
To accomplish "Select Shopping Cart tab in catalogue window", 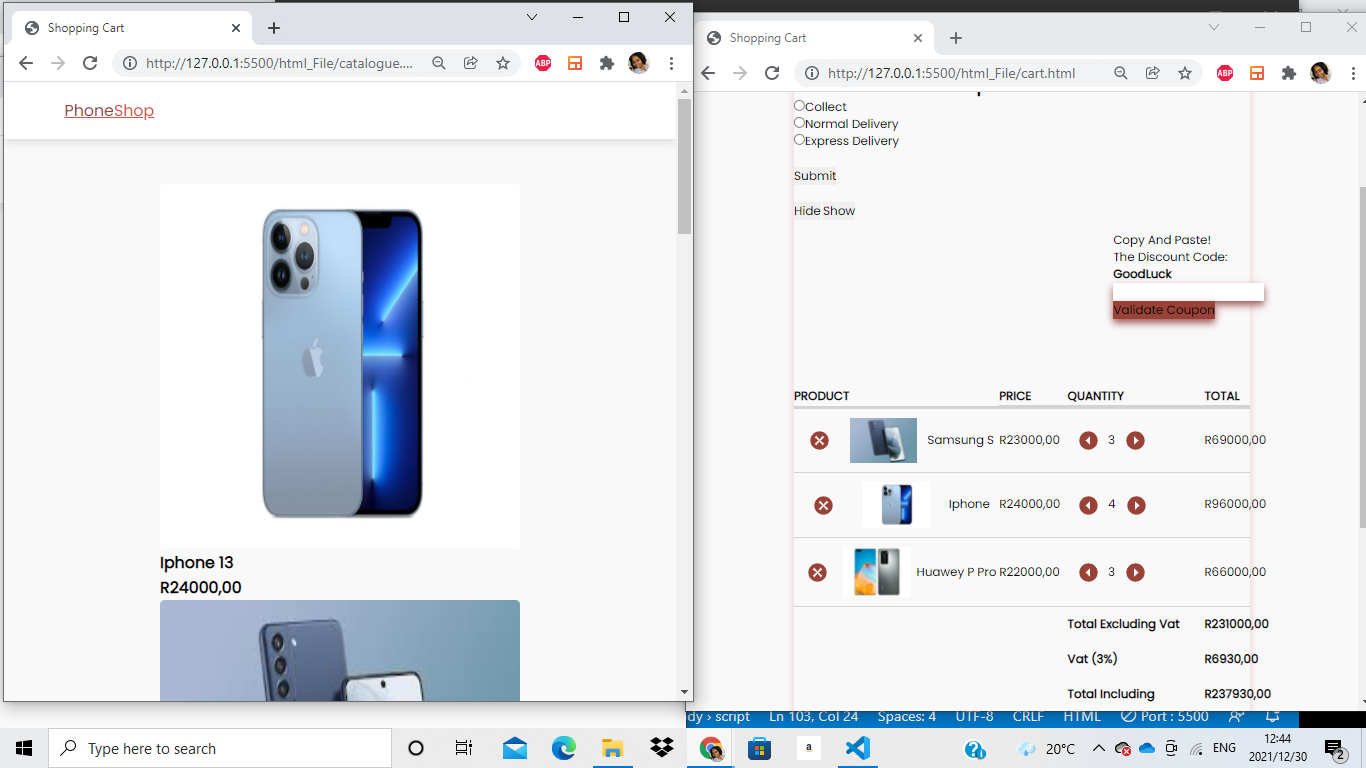I will pos(132,28).
